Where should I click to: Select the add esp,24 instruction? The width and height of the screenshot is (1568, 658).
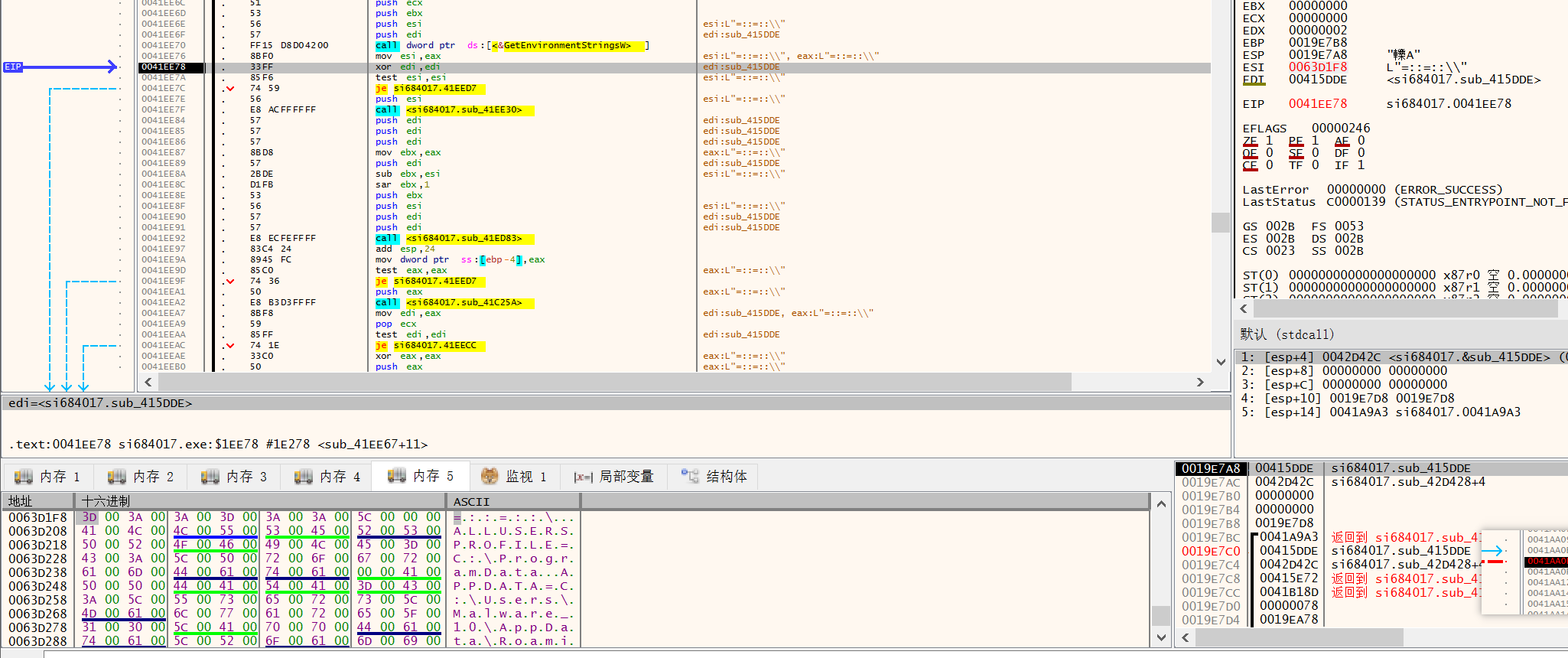[675, 249]
